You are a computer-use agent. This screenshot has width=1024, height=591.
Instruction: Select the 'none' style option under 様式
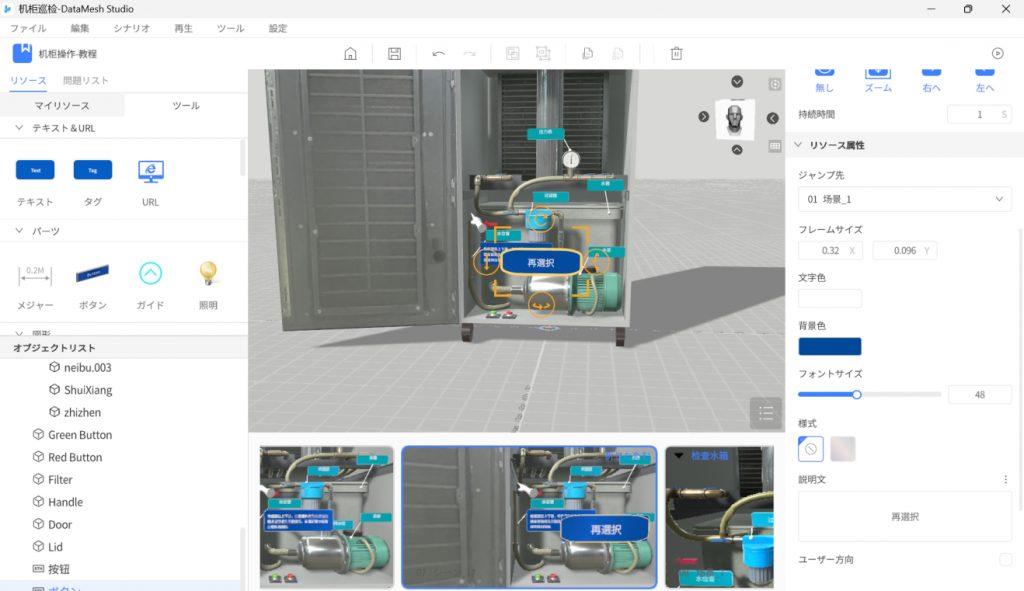point(811,449)
